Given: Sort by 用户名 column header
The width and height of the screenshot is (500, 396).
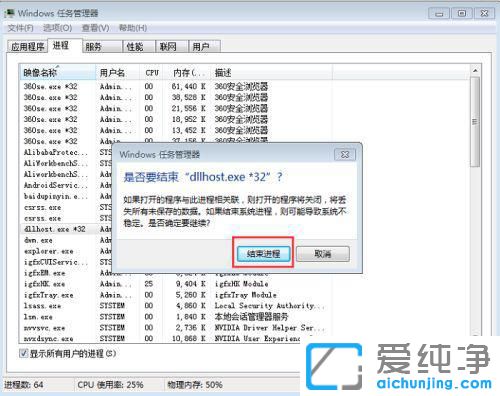Looking at the screenshot, I should coord(117,72).
